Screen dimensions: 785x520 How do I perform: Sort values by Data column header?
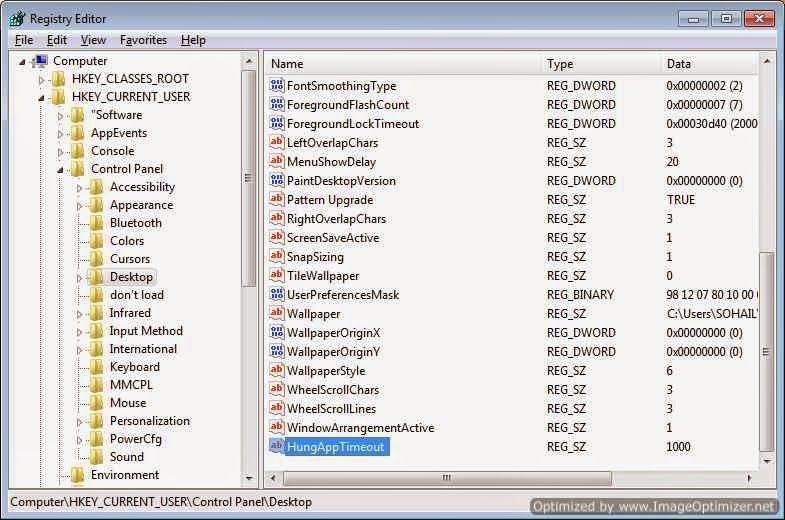pyautogui.click(x=709, y=64)
